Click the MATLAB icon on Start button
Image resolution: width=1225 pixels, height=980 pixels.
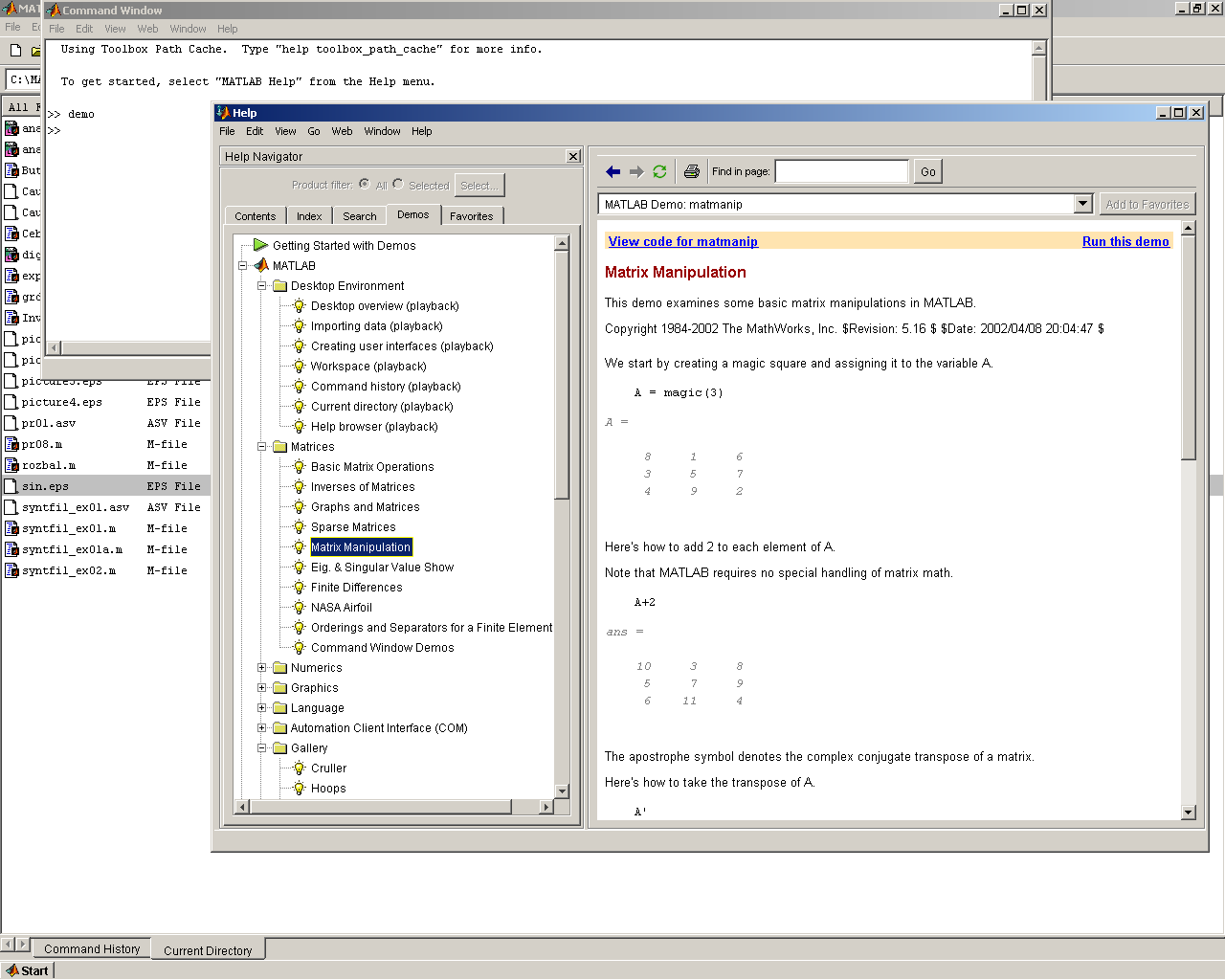coord(12,970)
